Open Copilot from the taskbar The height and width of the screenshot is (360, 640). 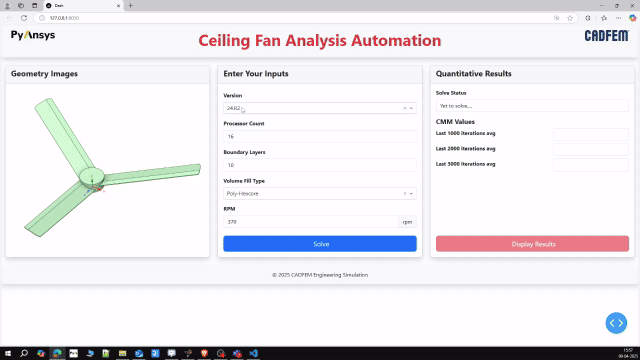pyautogui.click(x=40, y=353)
